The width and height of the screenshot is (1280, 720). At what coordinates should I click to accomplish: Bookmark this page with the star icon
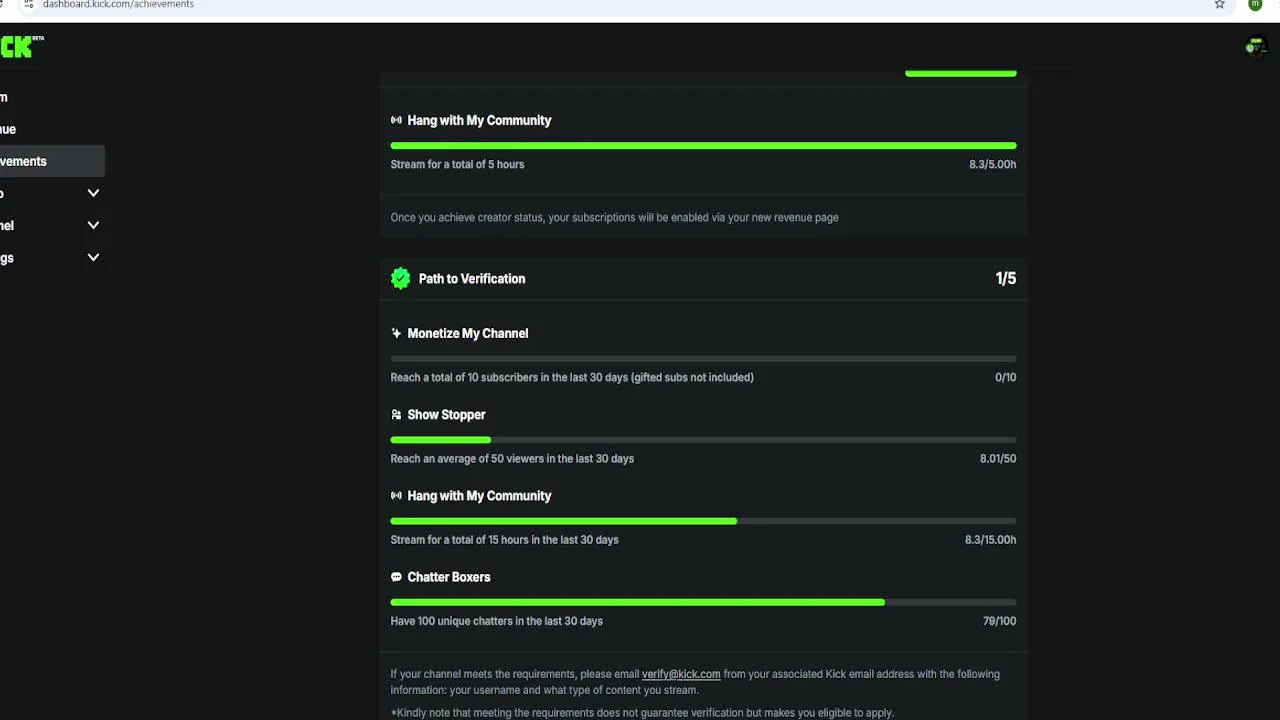[x=1219, y=5]
